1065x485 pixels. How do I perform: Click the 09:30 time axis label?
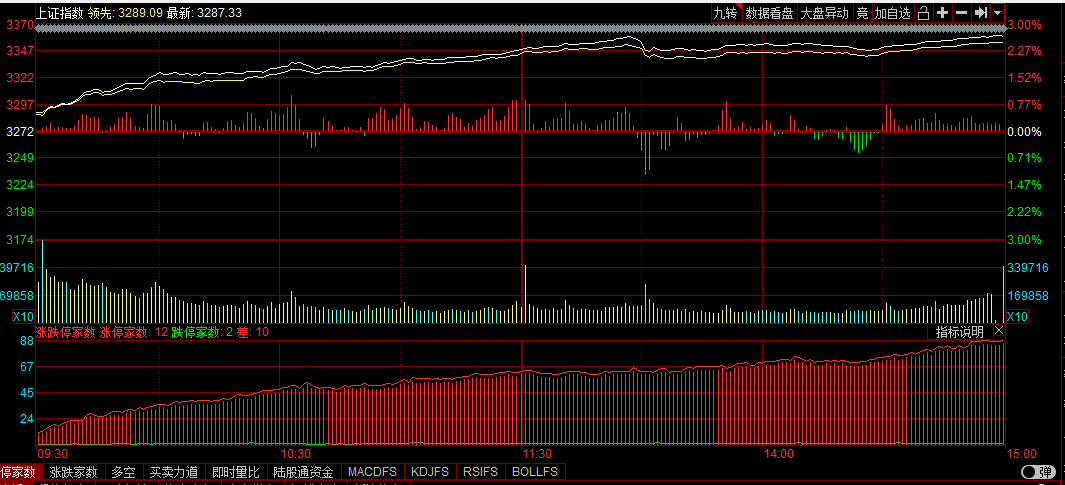tap(52, 453)
